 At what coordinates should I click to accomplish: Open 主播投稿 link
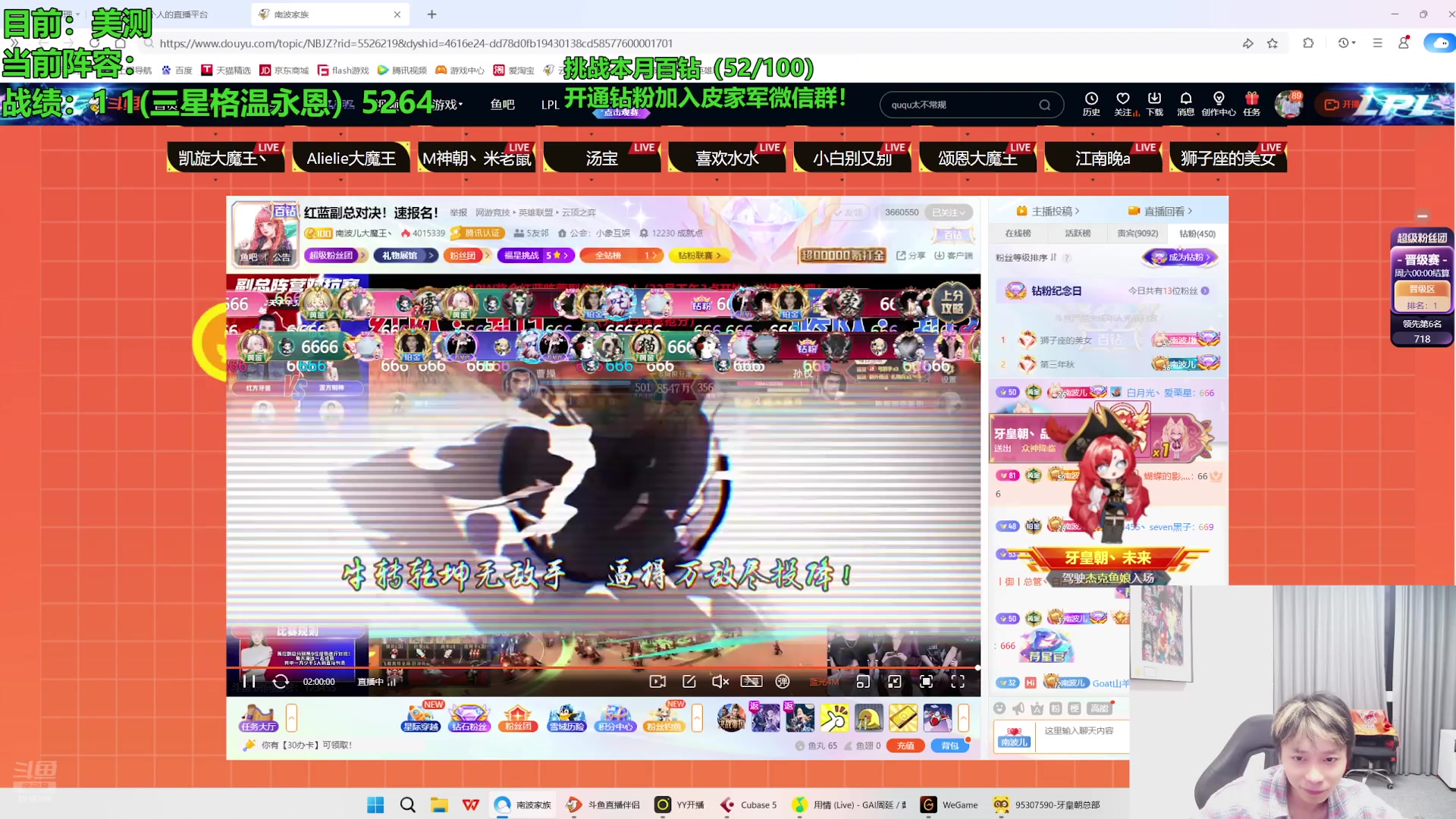[x=1048, y=211]
